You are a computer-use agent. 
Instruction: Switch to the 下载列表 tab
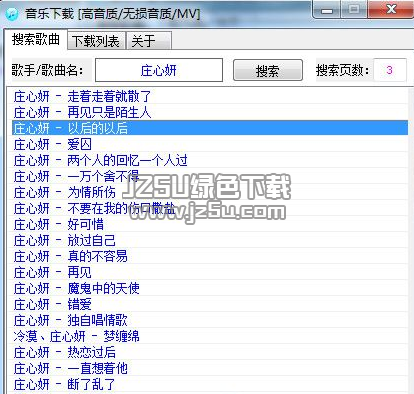(x=96, y=41)
